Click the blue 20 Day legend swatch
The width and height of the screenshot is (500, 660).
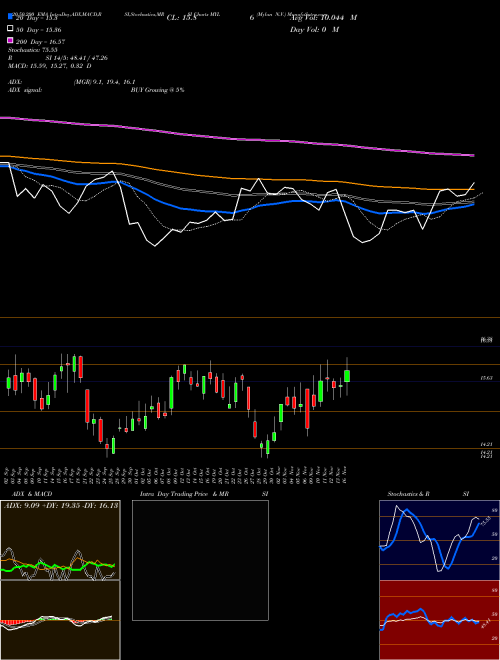[x=10, y=16]
